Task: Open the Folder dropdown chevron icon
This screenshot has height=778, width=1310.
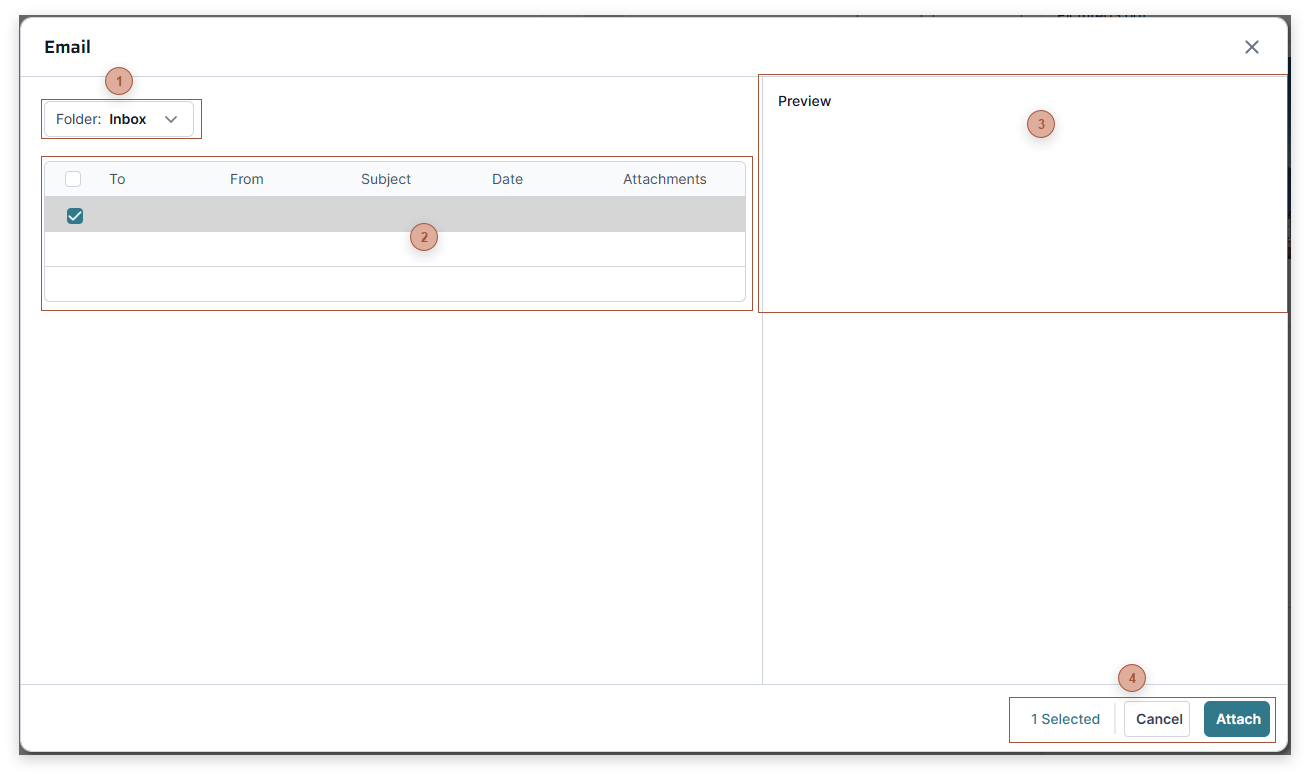Action: click(x=171, y=118)
